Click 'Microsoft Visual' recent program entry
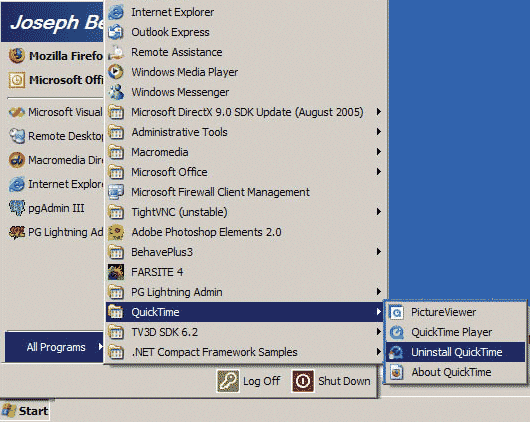 click(x=55, y=112)
